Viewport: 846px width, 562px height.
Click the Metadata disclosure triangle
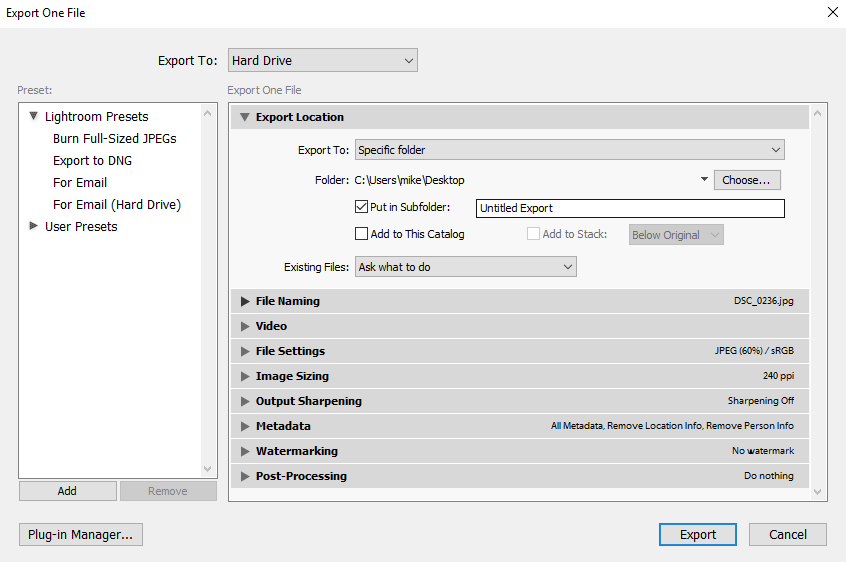(245, 426)
